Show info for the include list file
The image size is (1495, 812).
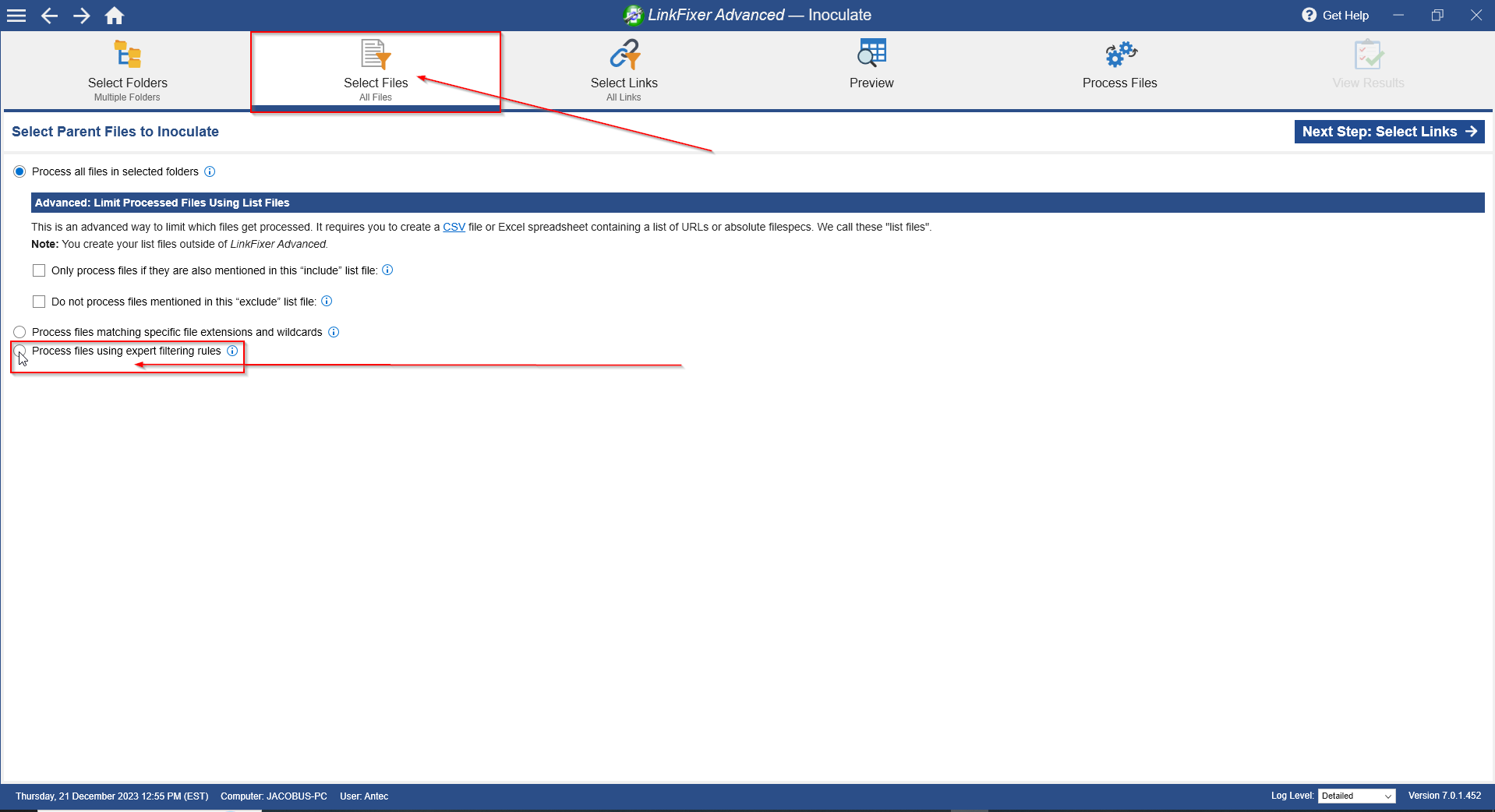click(x=387, y=270)
